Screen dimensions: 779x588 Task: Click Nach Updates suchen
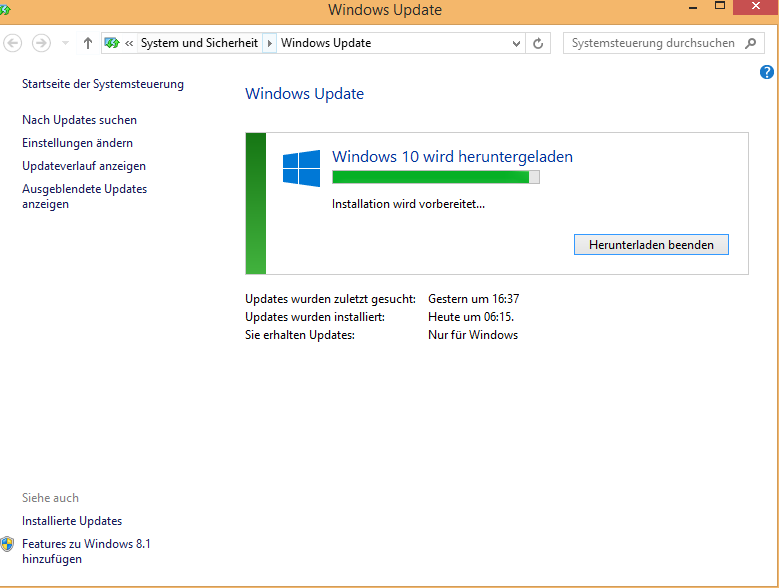79,120
